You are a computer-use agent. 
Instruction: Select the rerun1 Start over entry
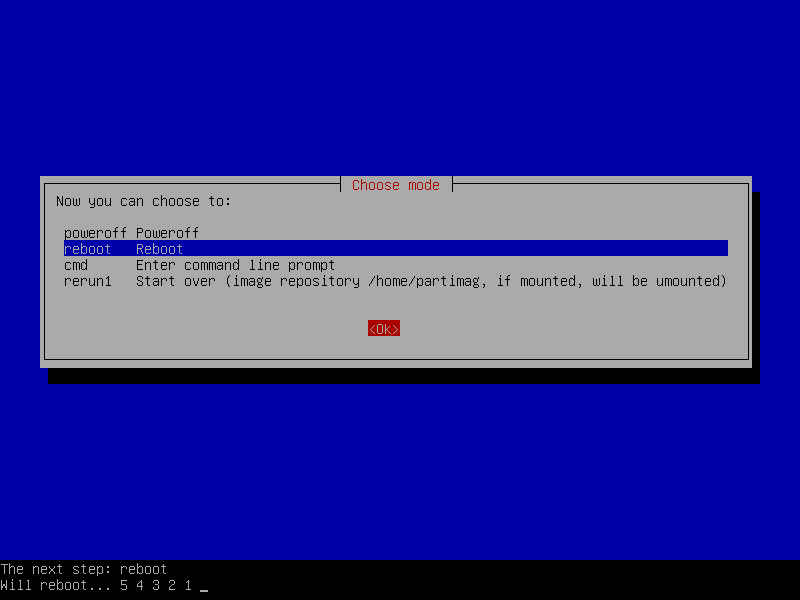[395, 281]
